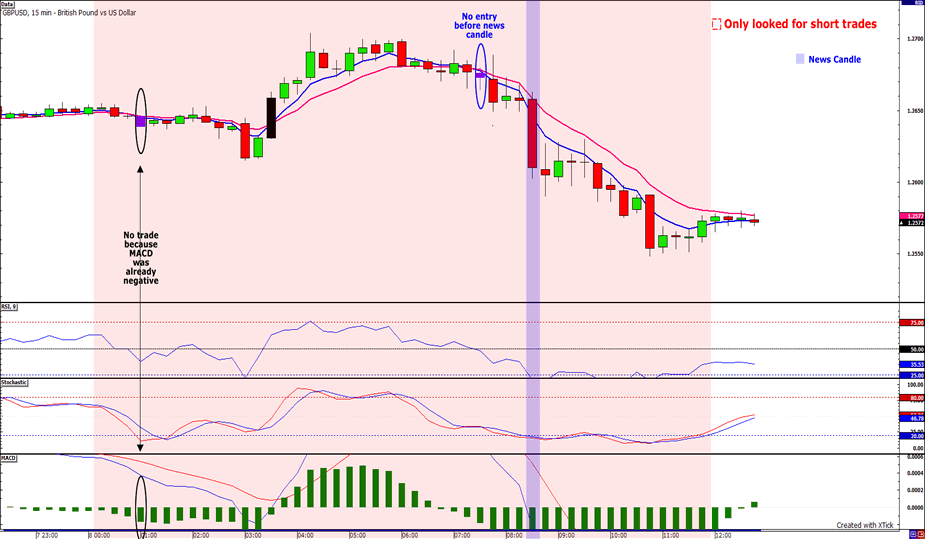Click the 0.0000 MACD axis label
Viewport: 925px width, 539px height.
coord(916,507)
